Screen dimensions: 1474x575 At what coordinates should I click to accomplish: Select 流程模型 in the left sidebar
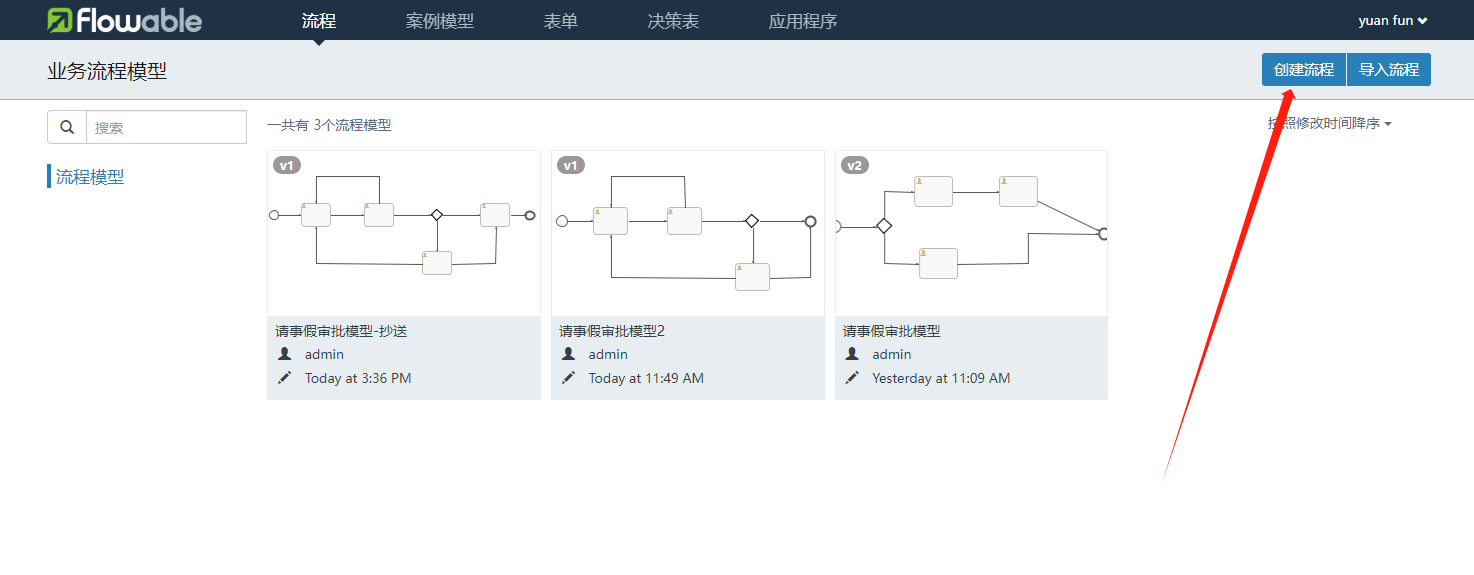(90, 177)
